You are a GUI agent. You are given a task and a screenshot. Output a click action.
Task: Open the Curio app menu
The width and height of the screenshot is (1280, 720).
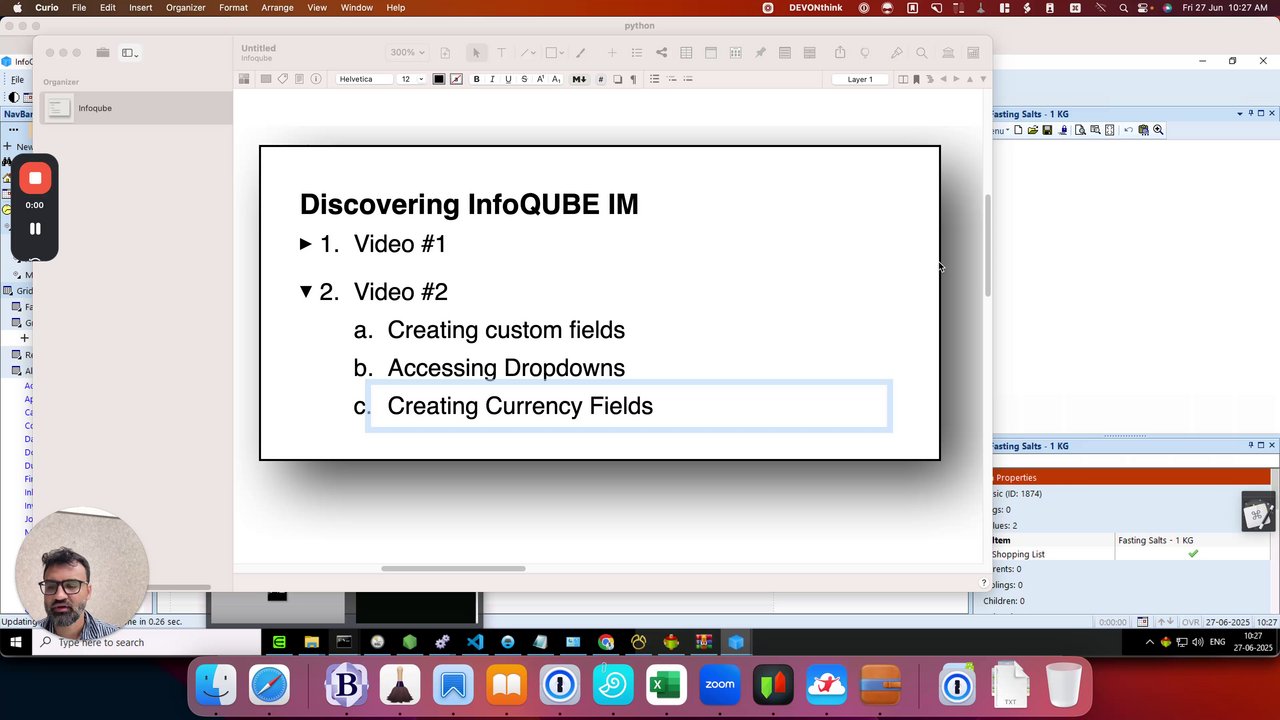point(47,8)
